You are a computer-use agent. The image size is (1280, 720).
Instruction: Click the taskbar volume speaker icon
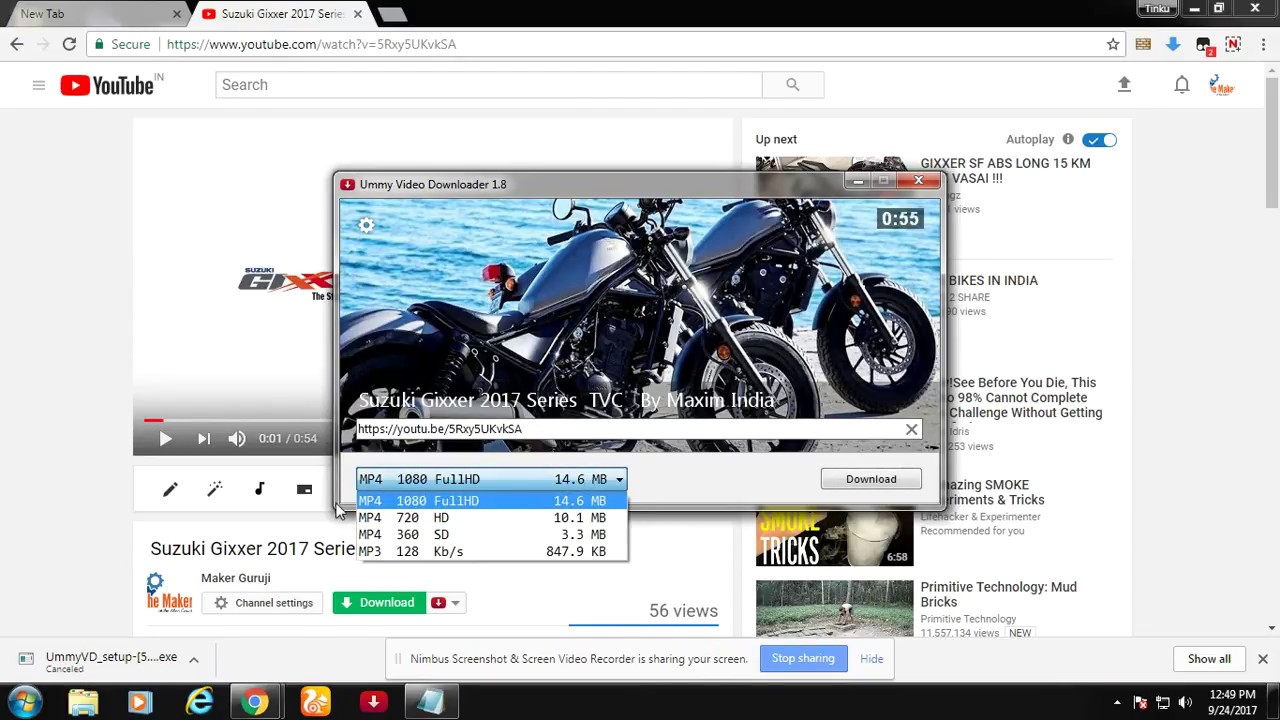[1185, 702]
